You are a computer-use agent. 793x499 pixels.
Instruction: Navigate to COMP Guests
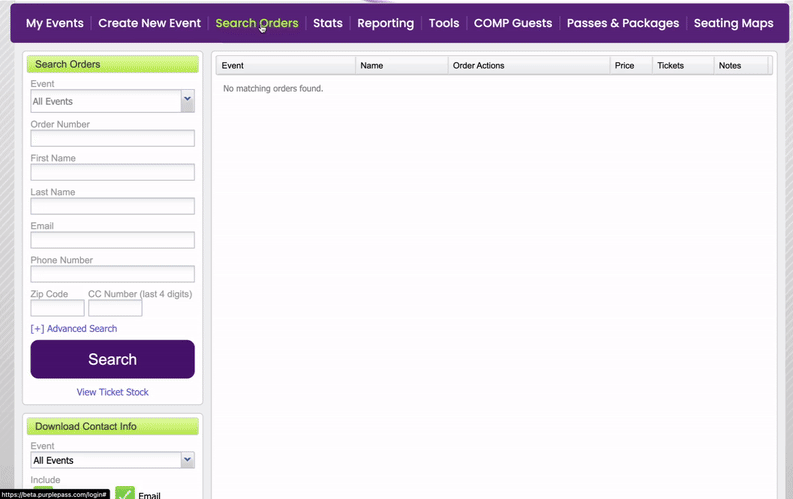[x=512, y=23]
